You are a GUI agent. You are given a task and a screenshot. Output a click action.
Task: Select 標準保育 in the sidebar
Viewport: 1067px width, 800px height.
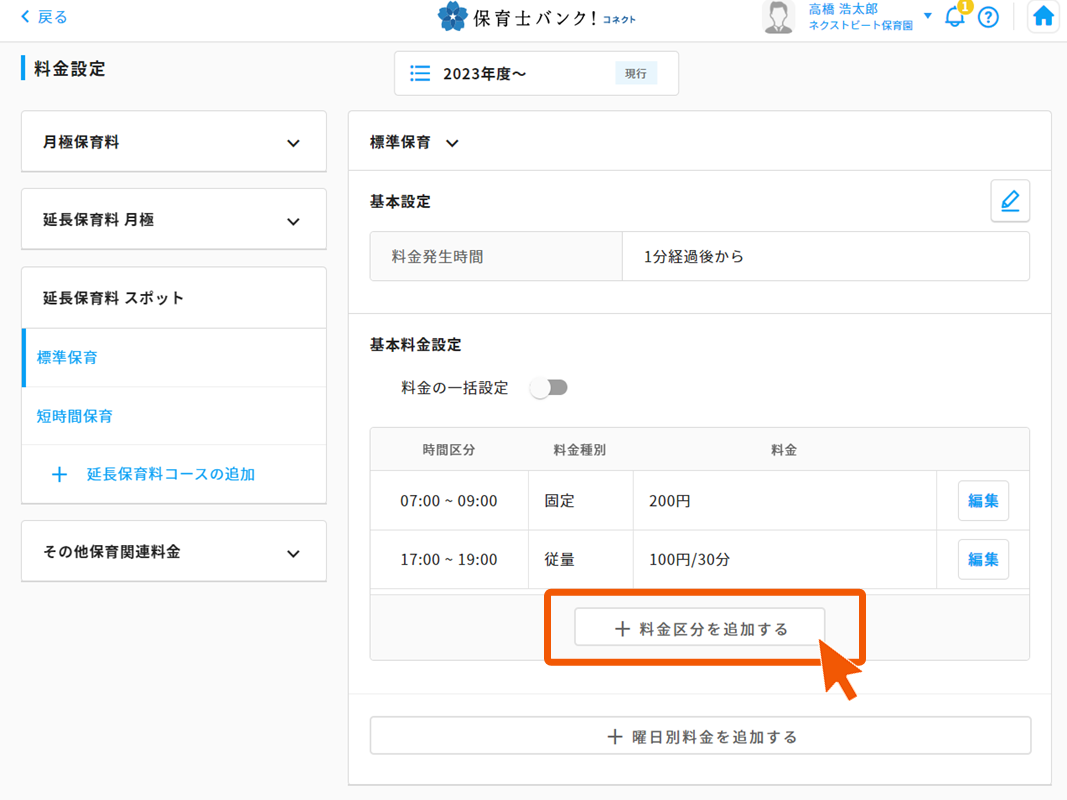click(x=67, y=357)
